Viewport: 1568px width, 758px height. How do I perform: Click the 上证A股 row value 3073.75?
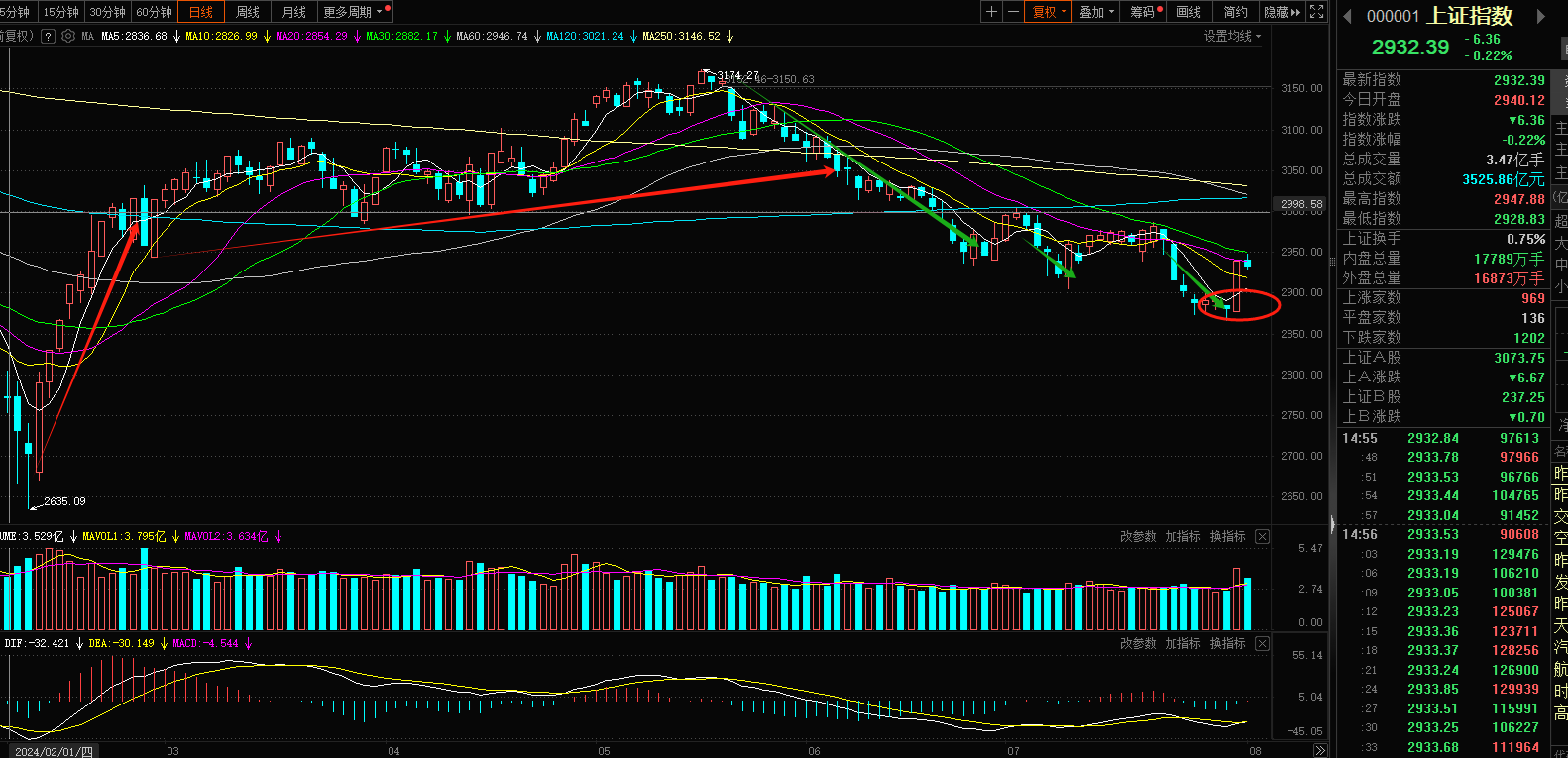coord(1518,358)
